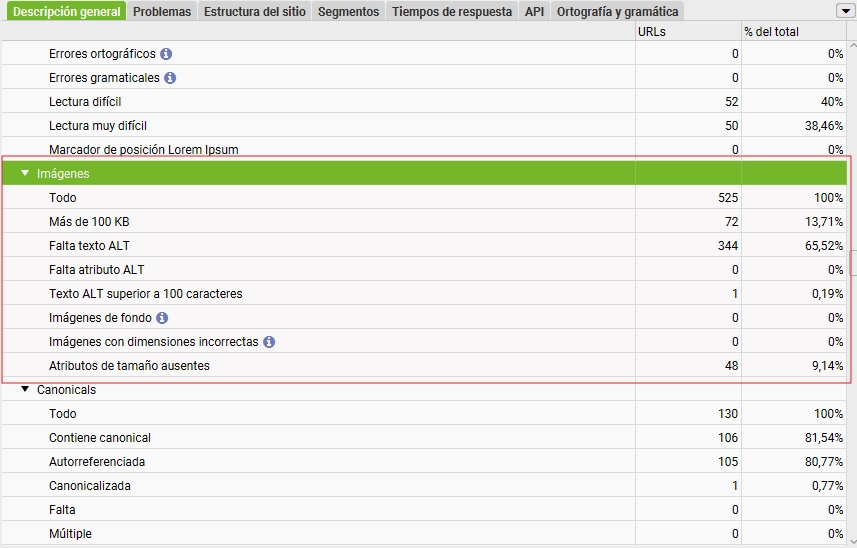Select the Contiene canonical row
Image resolution: width=857 pixels, height=548 pixels.
[424, 438]
